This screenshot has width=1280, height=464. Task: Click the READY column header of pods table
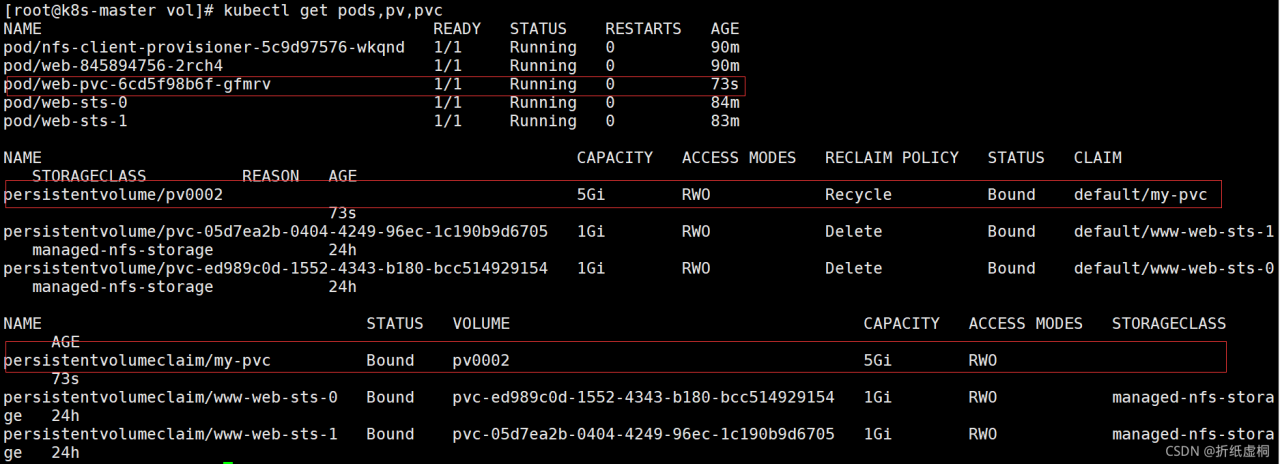click(457, 29)
